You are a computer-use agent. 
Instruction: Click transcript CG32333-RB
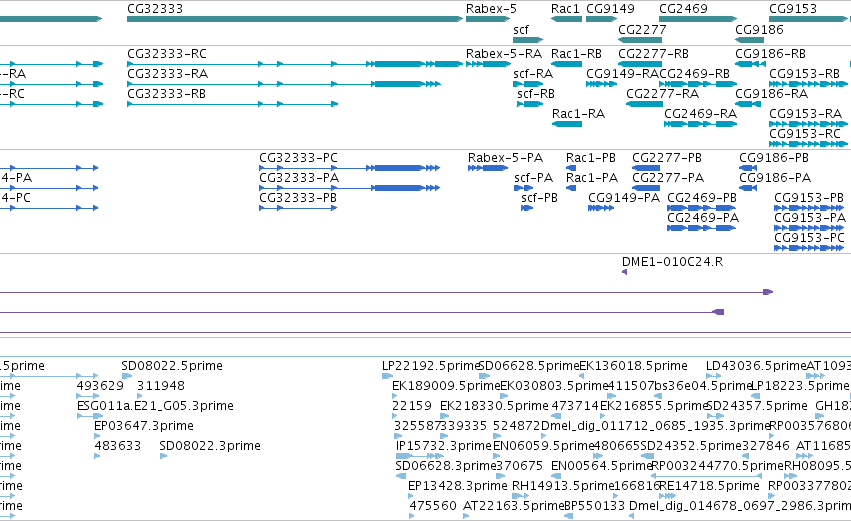232,104
